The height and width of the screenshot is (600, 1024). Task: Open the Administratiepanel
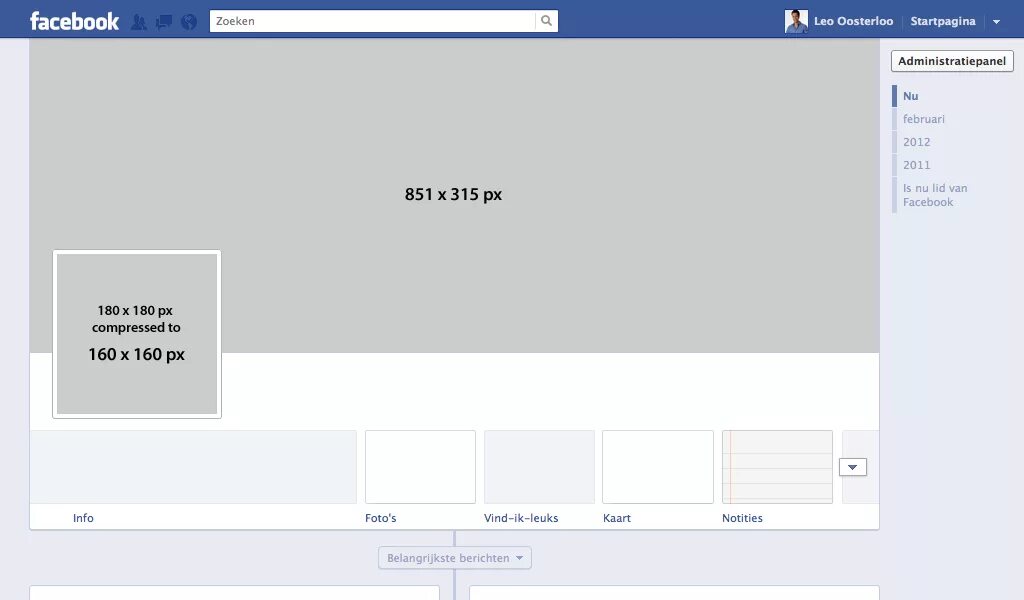[951, 61]
